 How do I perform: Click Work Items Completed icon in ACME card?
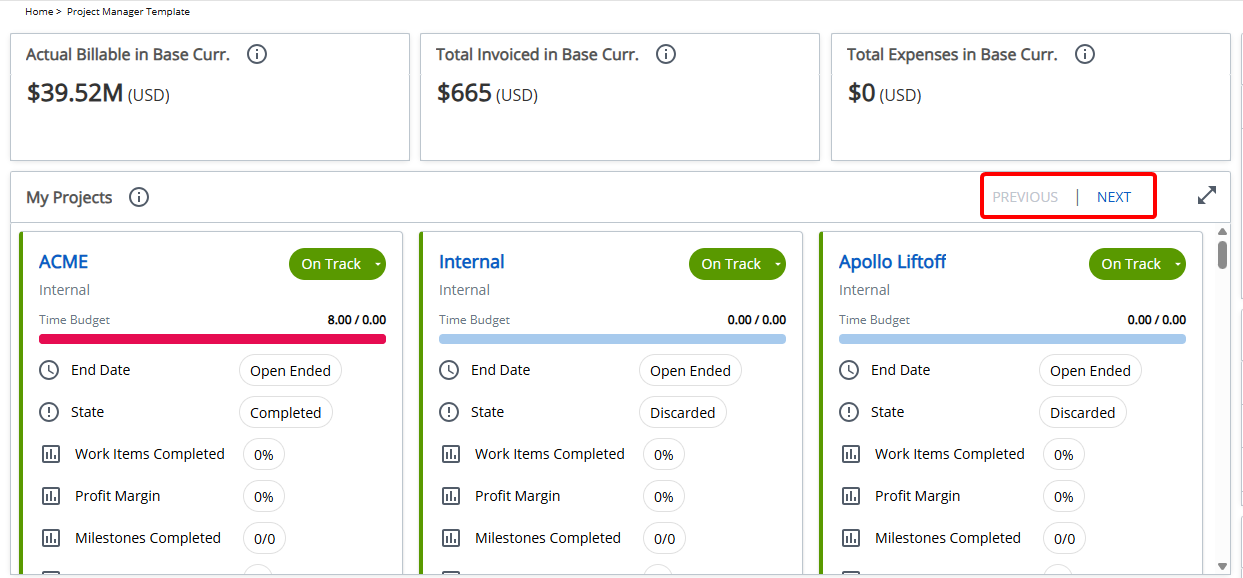(x=51, y=454)
